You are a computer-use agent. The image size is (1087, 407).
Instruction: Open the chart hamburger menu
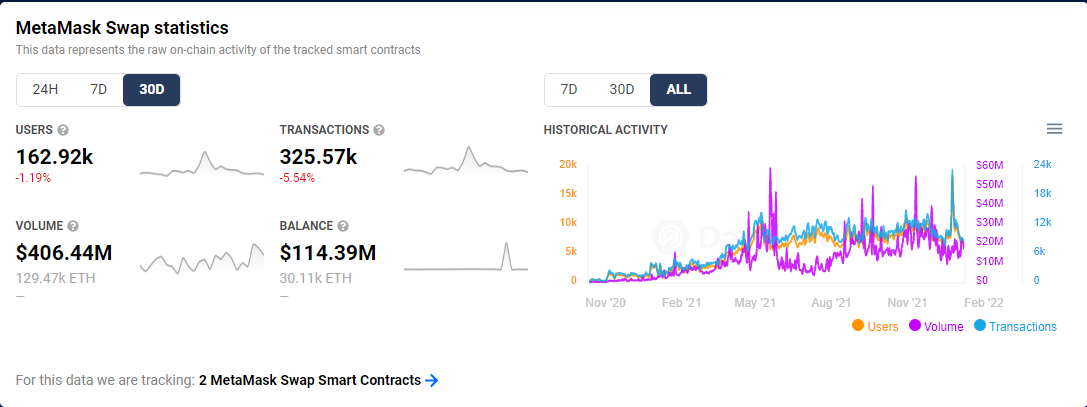[1054, 129]
